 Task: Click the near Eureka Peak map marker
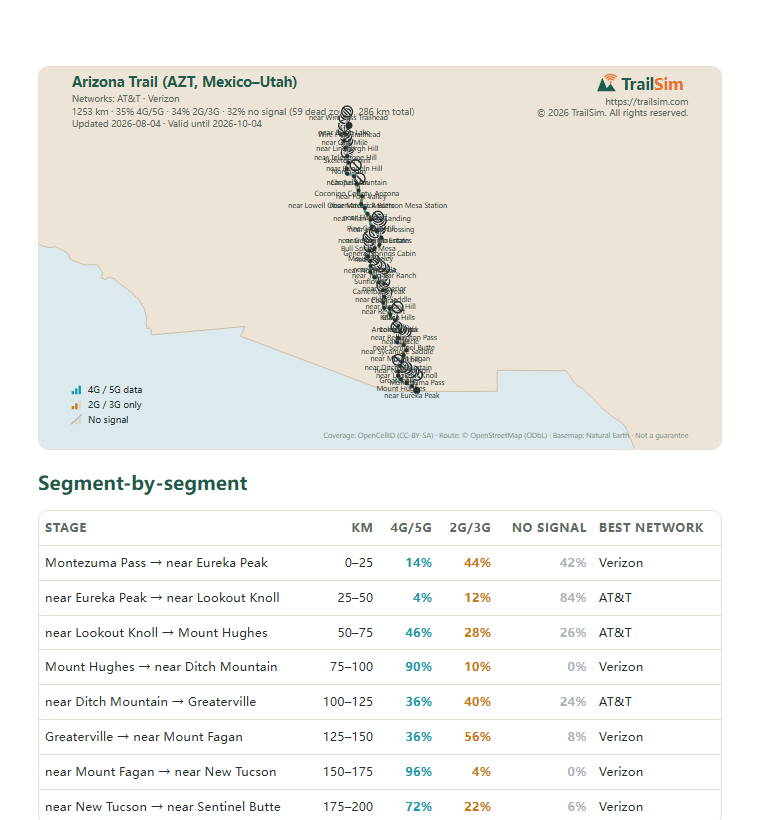pos(416,390)
